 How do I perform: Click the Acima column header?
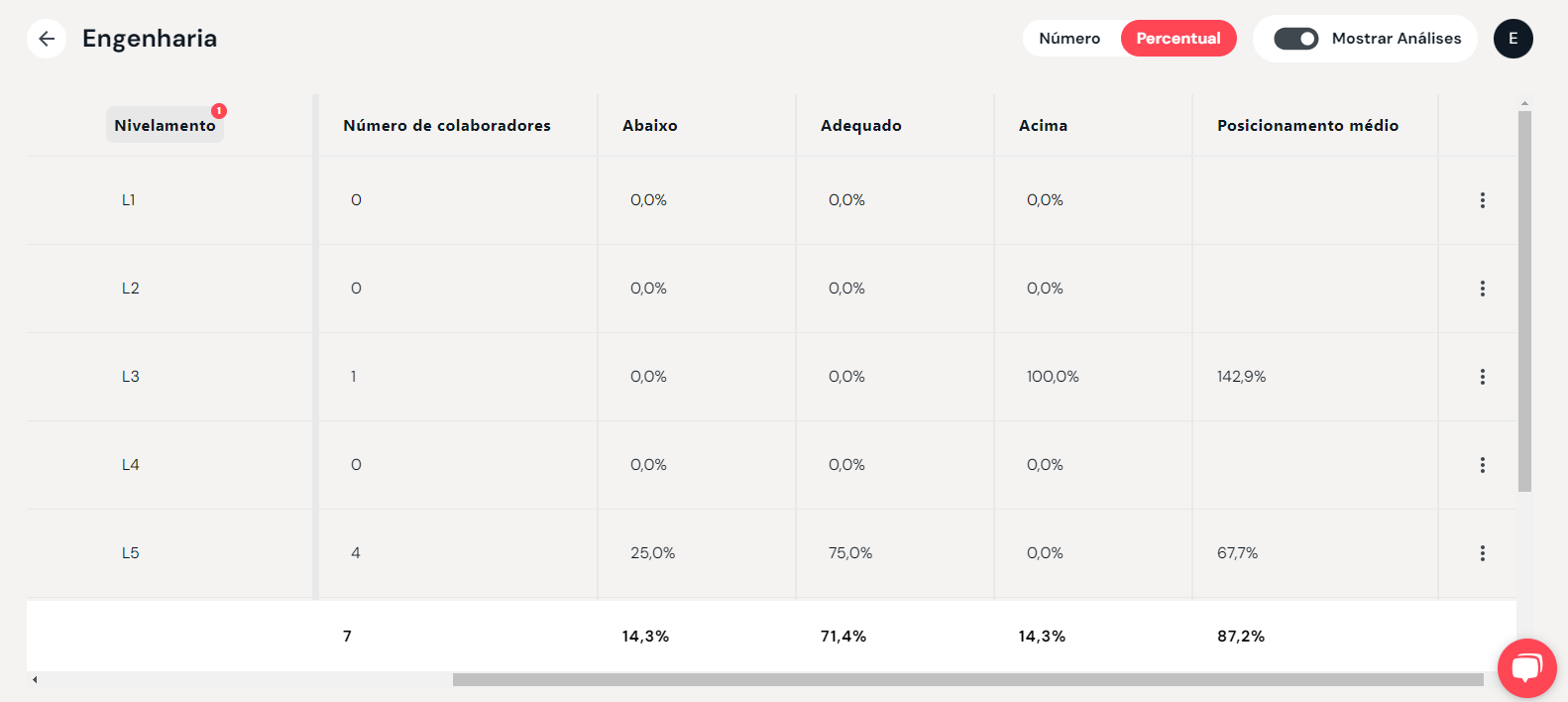click(1044, 126)
